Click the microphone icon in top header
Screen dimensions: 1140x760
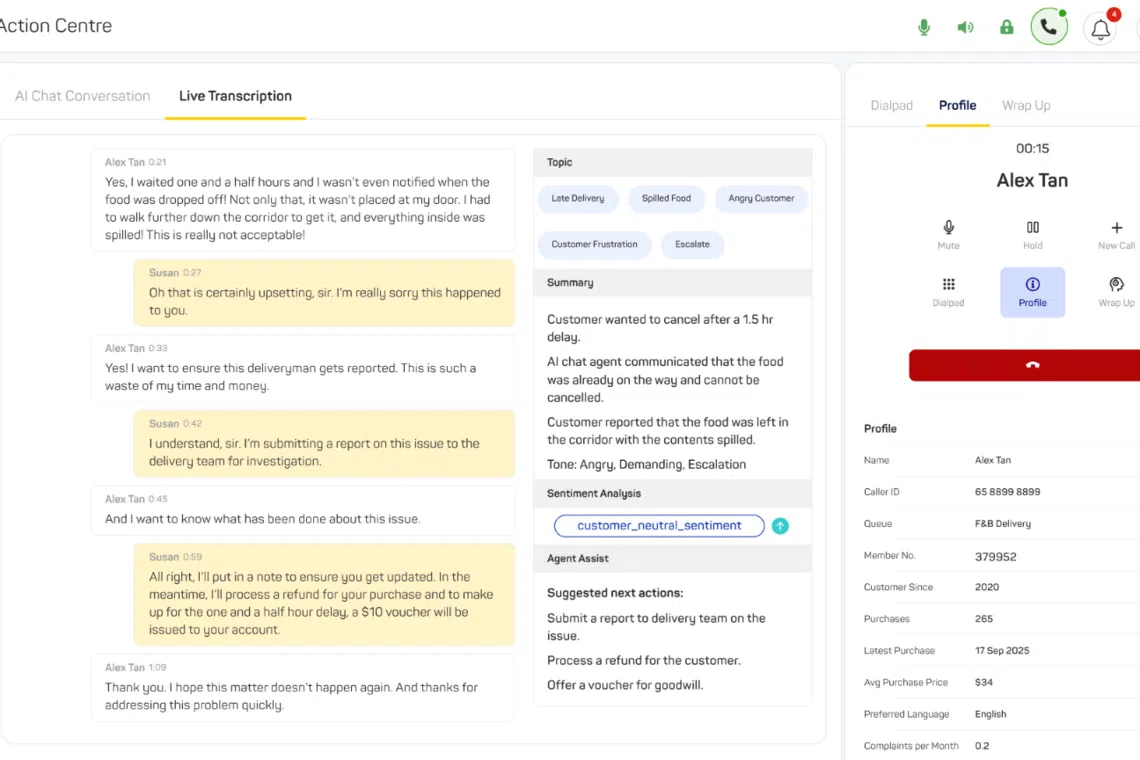(924, 27)
